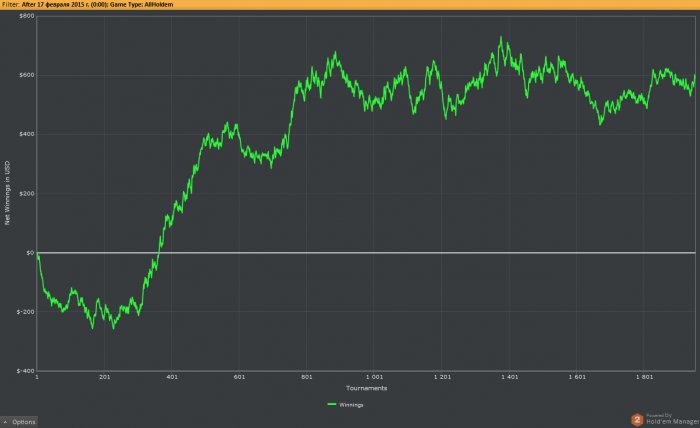Click the 1 001 tick on tournaments axis
Viewport: 700px width, 428px height.
coord(374,378)
